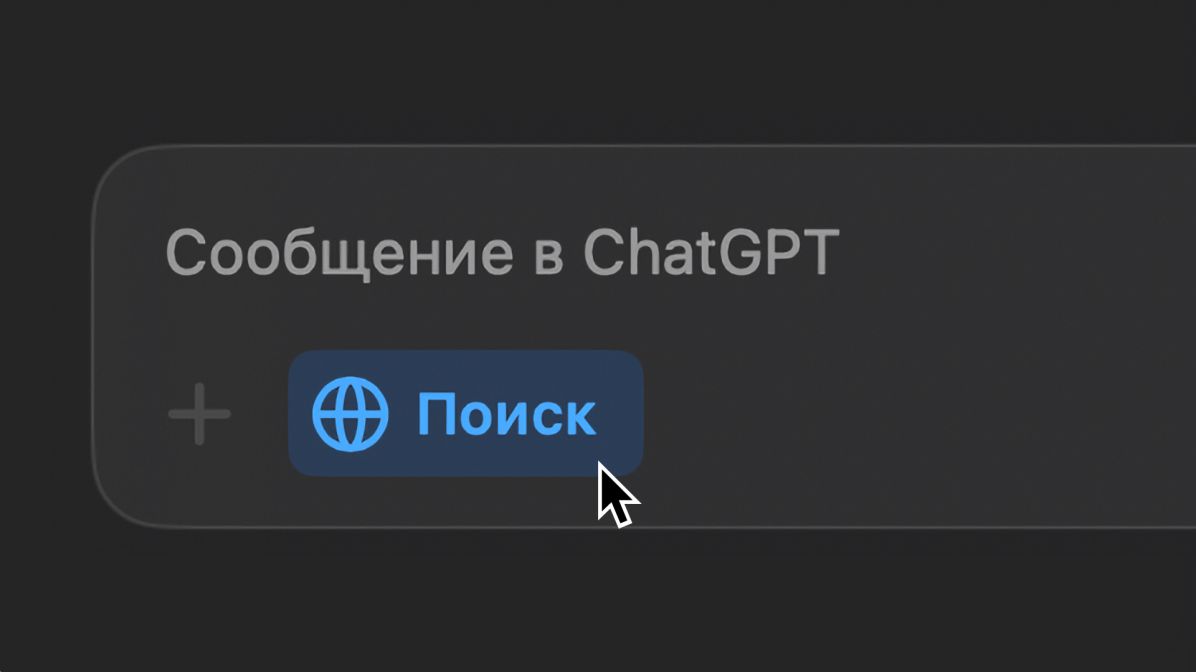Image resolution: width=1196 pixels, height=672 pixels.
Task: Toggle the Поиск web search button
Action: coord(465,413)
